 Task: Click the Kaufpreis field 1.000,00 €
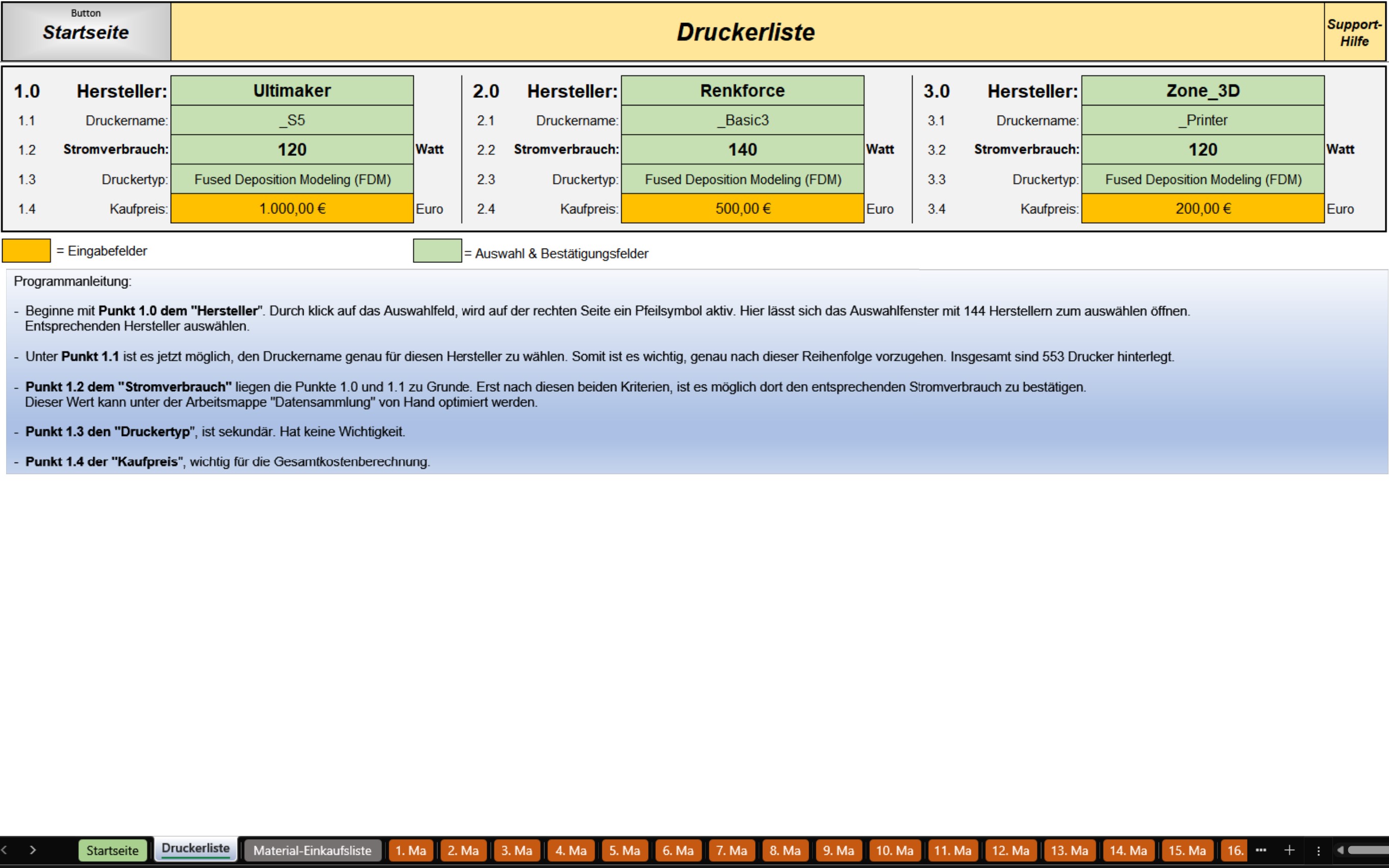point(291,208)
